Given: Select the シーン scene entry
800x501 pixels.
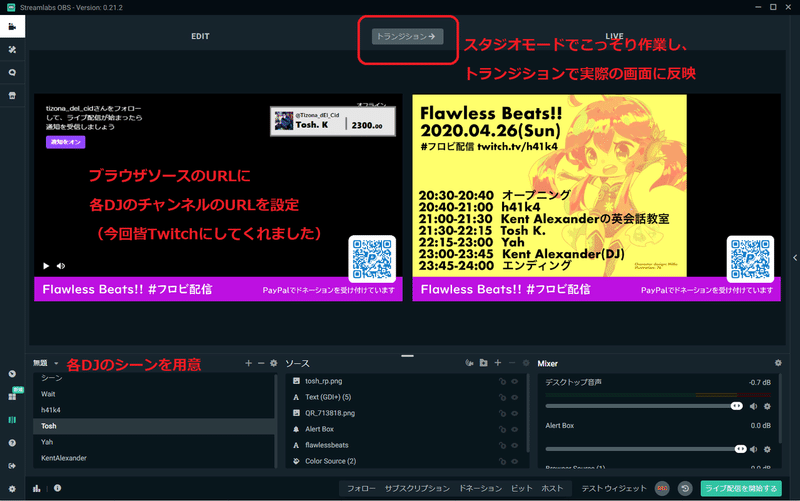Looking at the screenshot, I should (x=154, y=378).
